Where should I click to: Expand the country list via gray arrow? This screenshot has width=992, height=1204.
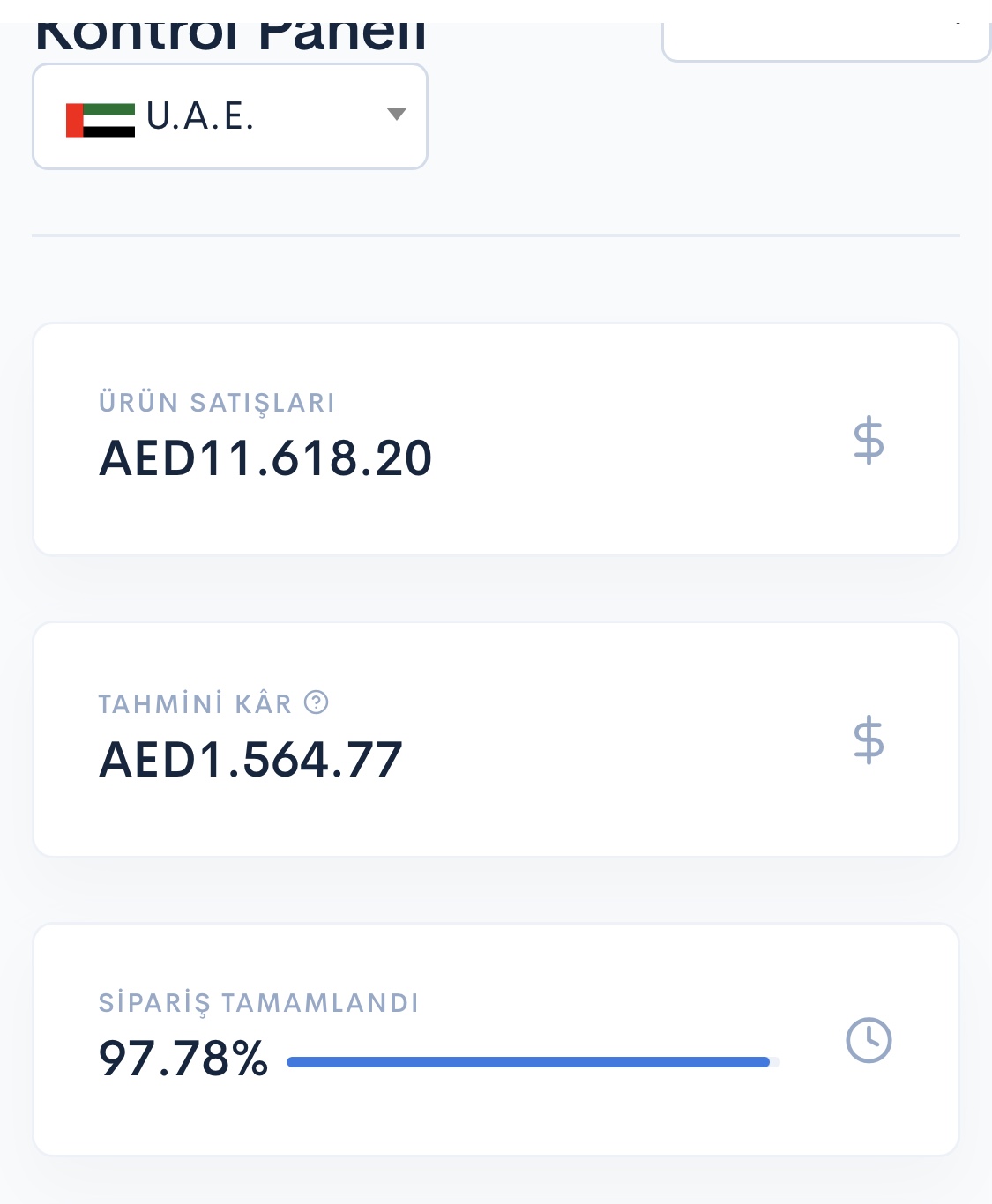[397, 114]
